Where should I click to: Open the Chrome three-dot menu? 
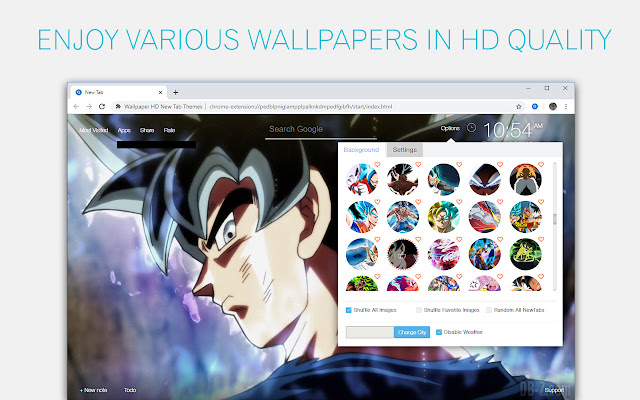coord(566,107)
